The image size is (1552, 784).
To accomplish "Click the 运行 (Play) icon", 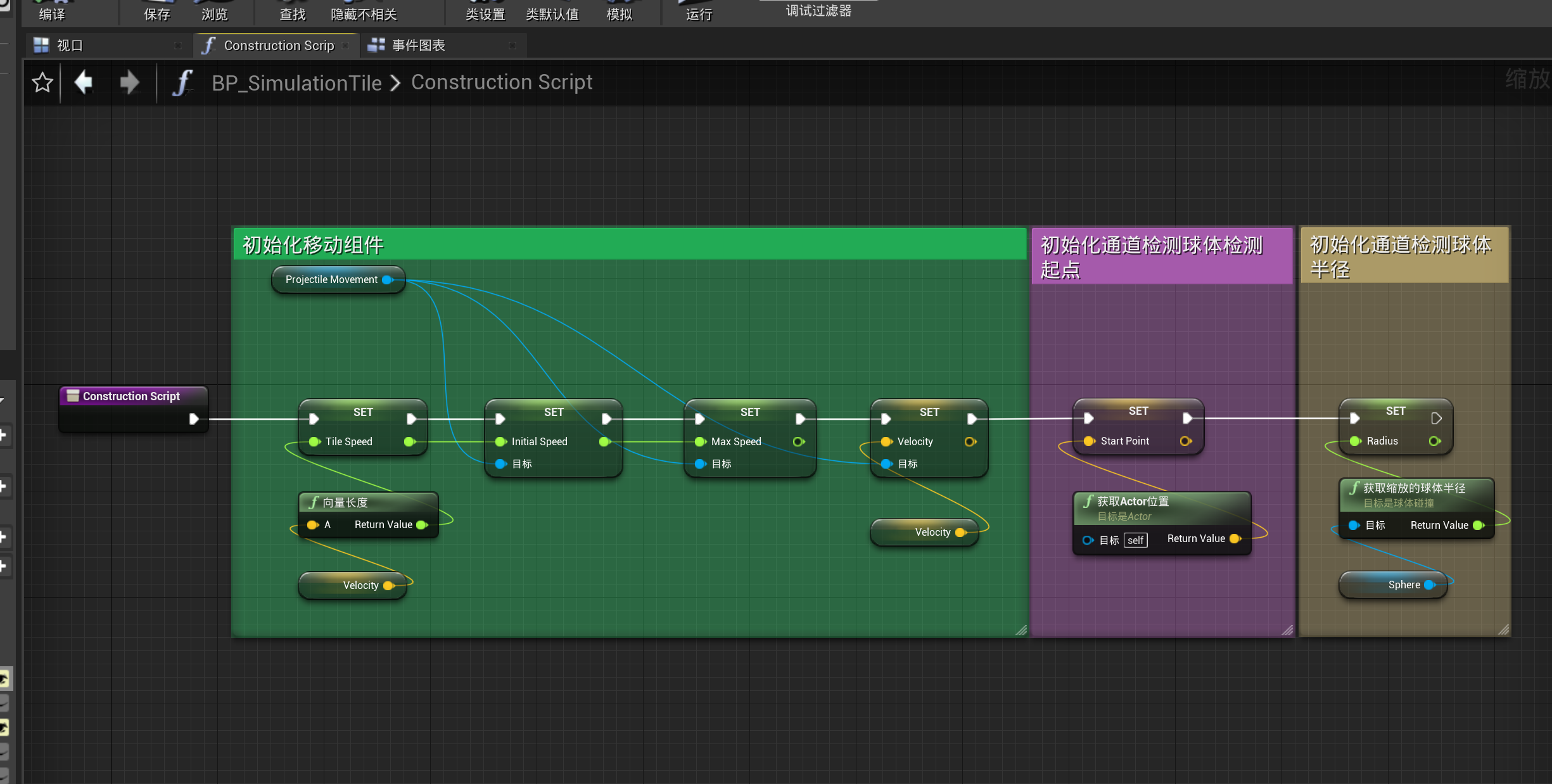I will pos(697,9).
